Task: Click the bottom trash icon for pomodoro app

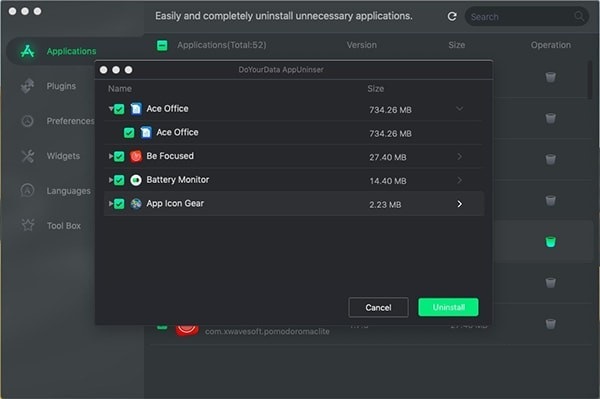Action: click(x=550, y=324)
